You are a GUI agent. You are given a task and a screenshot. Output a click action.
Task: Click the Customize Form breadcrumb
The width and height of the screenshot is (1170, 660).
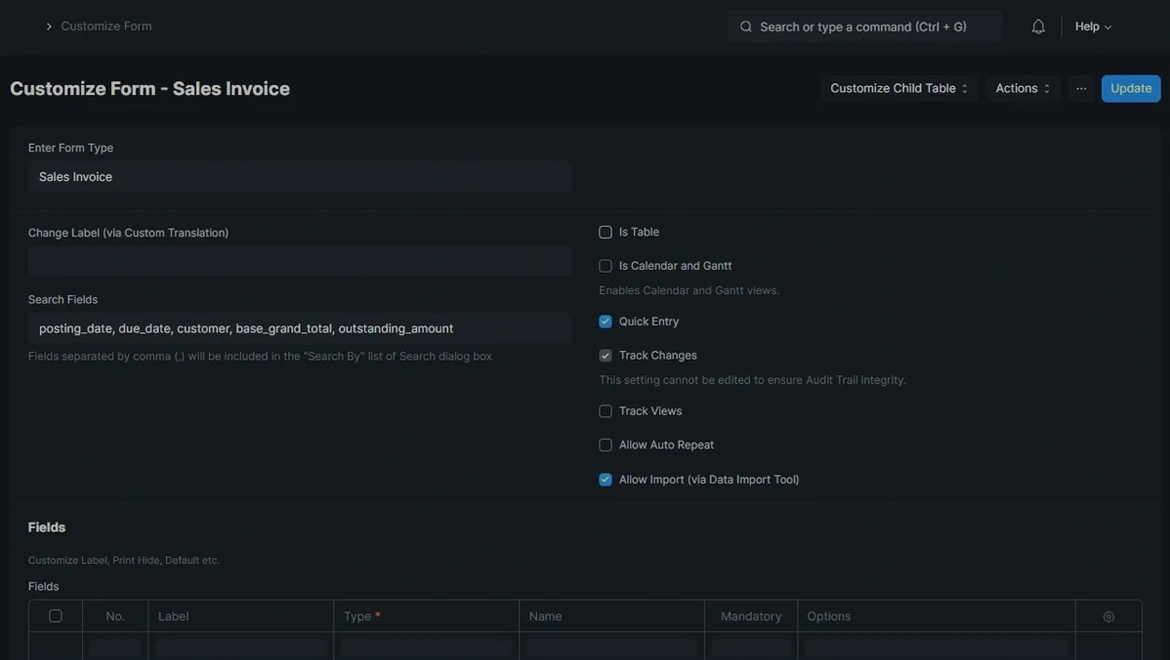click(x=106, y=26)
